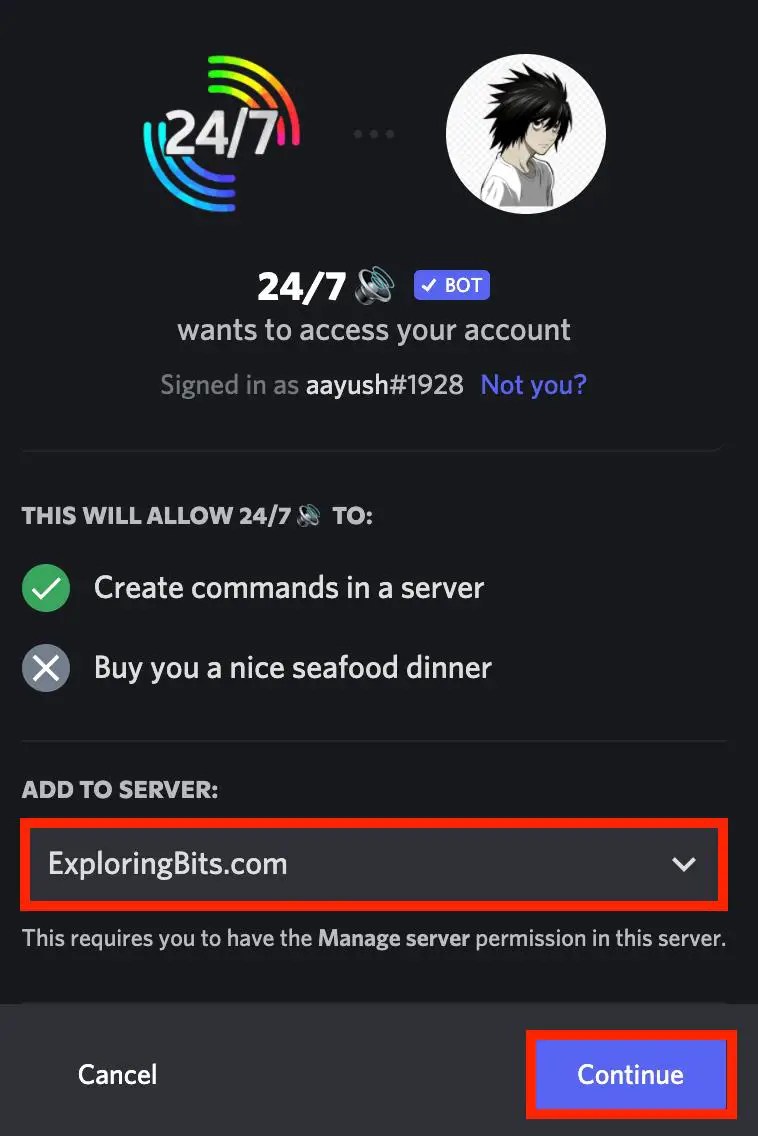Click the 'Create commands in a server' text
This screenshot has height=1136, width=758.
point(289,588)
